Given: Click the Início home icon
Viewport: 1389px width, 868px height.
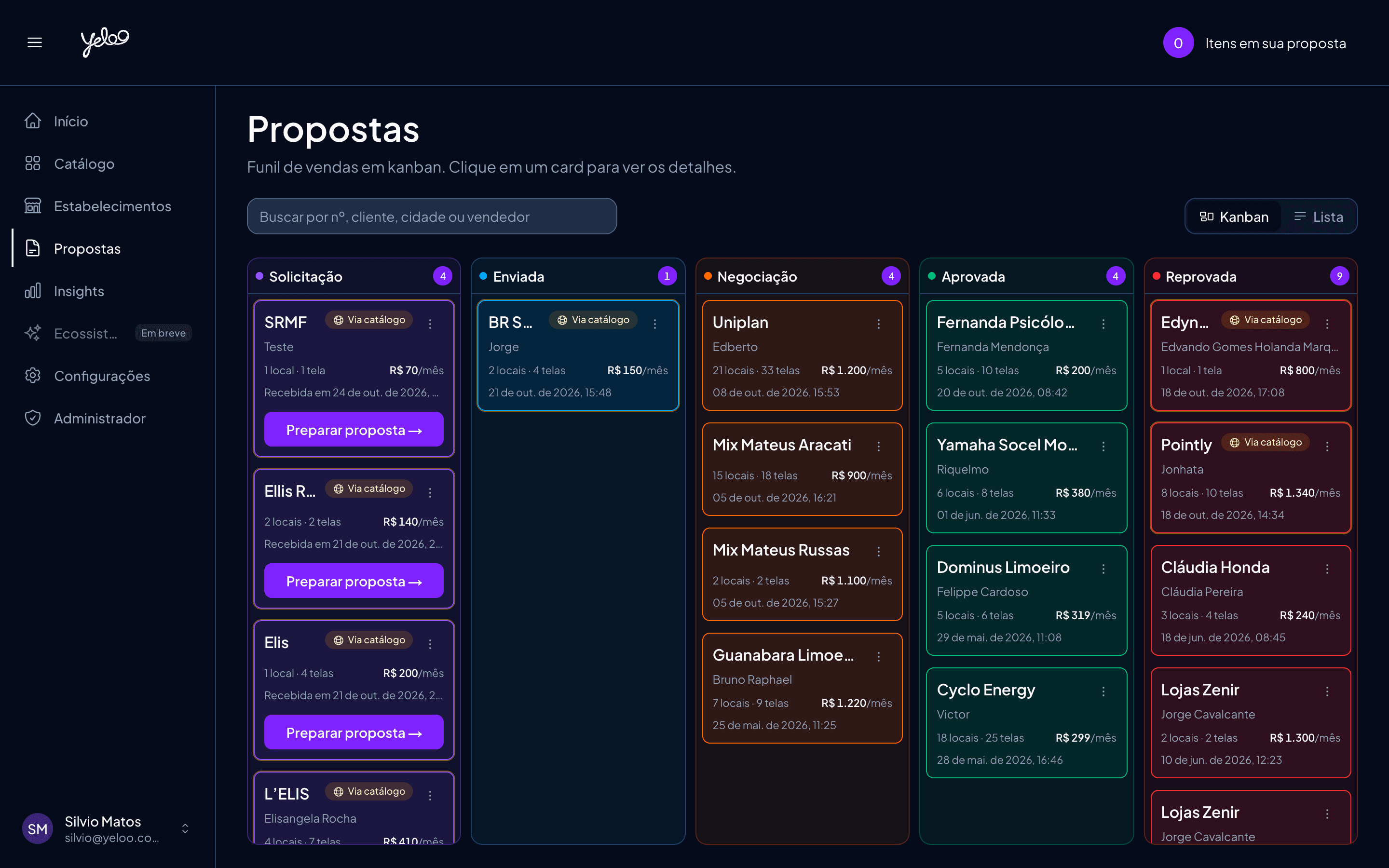Looking at the screenshot, I should tap(33, 121).
